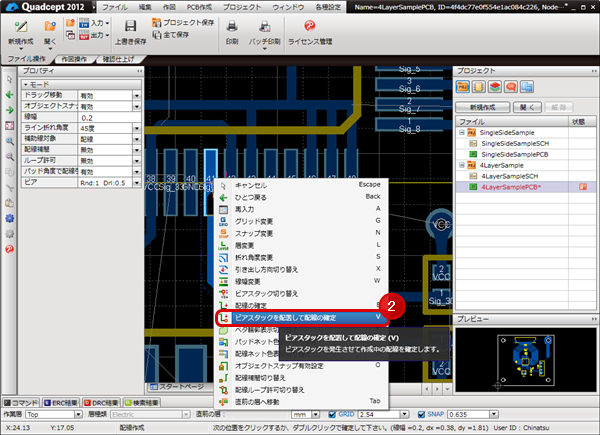This screenshot has height=435, width=600.
Task: Click the 入力 import icon
Action: pyautogui.click(x=84, y=23)
